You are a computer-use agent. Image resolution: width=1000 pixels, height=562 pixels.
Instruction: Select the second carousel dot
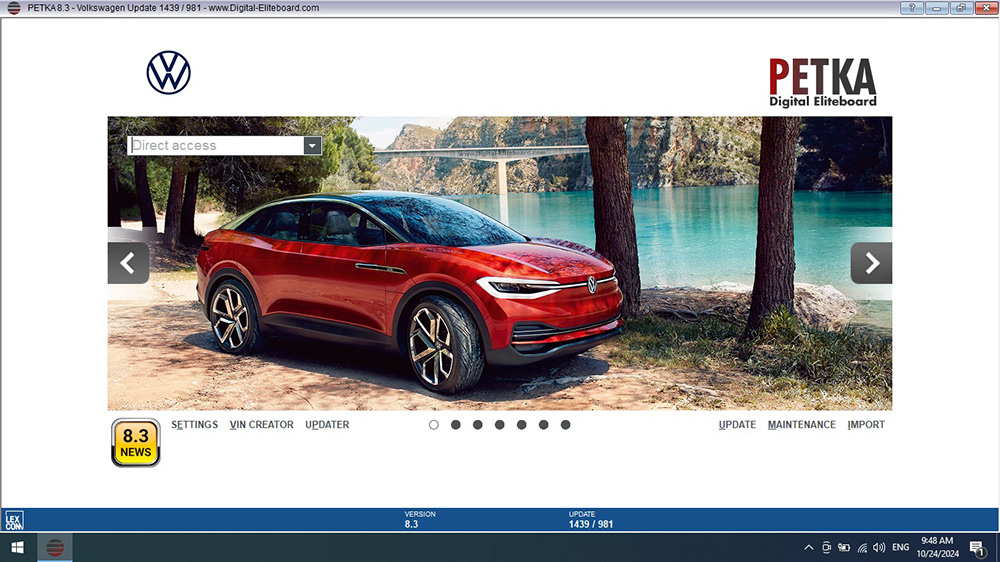[455, 425]
